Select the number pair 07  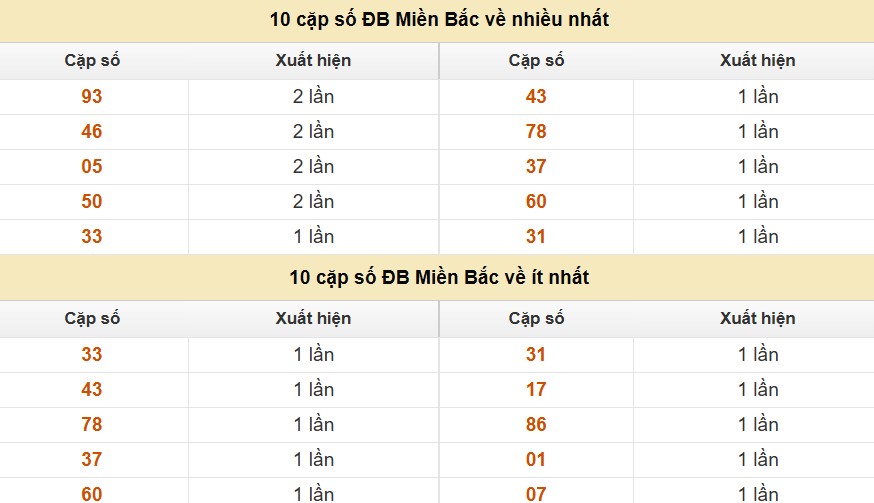pos(536,493)
